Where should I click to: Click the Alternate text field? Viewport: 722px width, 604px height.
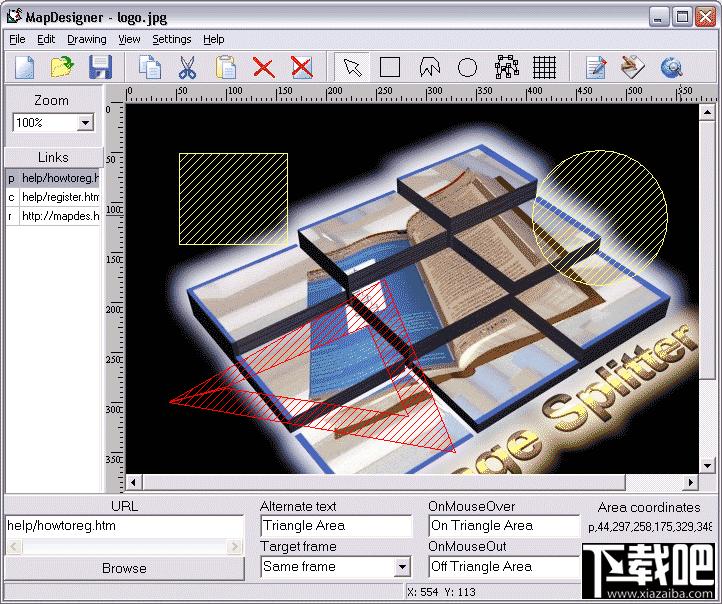[x=336, y=526]
